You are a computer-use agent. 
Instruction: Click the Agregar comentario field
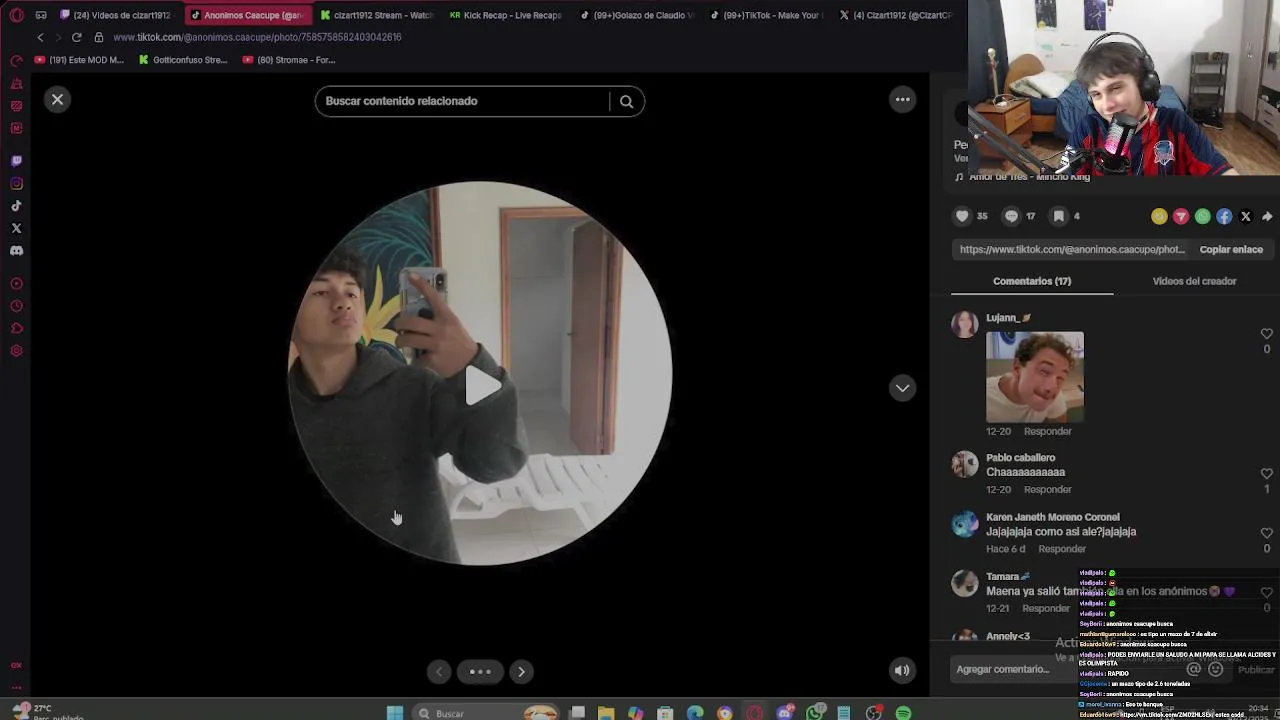1060,669
